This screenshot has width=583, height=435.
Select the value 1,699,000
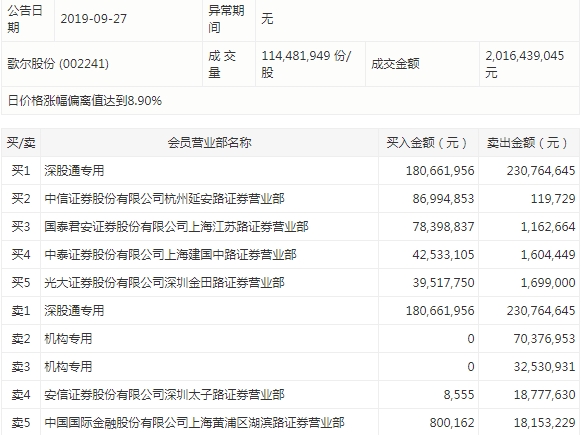click(548, 283)
